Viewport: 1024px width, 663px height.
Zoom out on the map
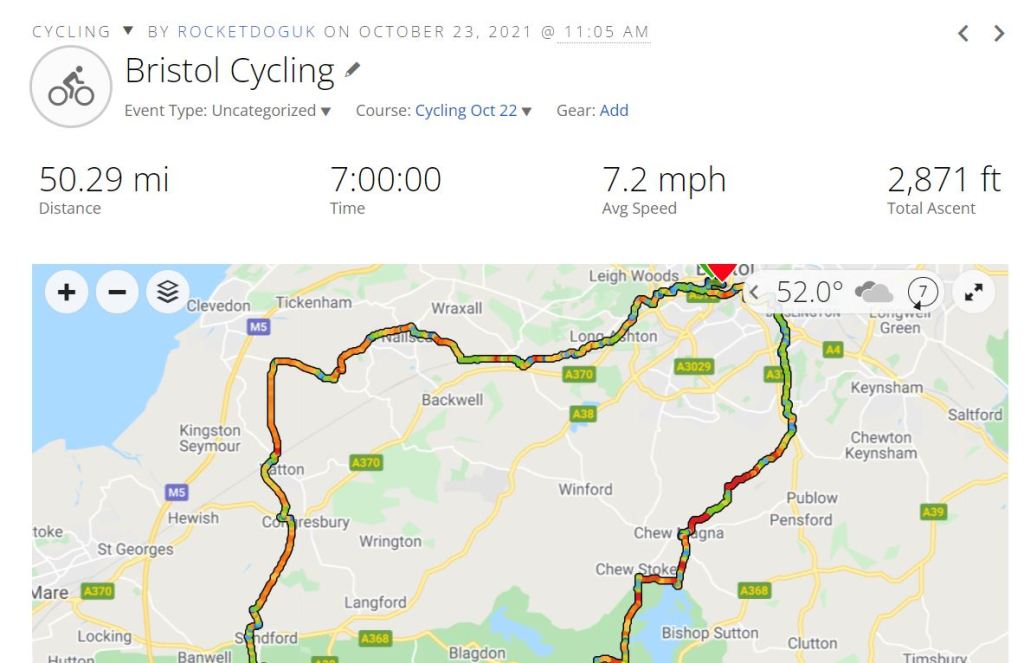(x=117, y=292)
